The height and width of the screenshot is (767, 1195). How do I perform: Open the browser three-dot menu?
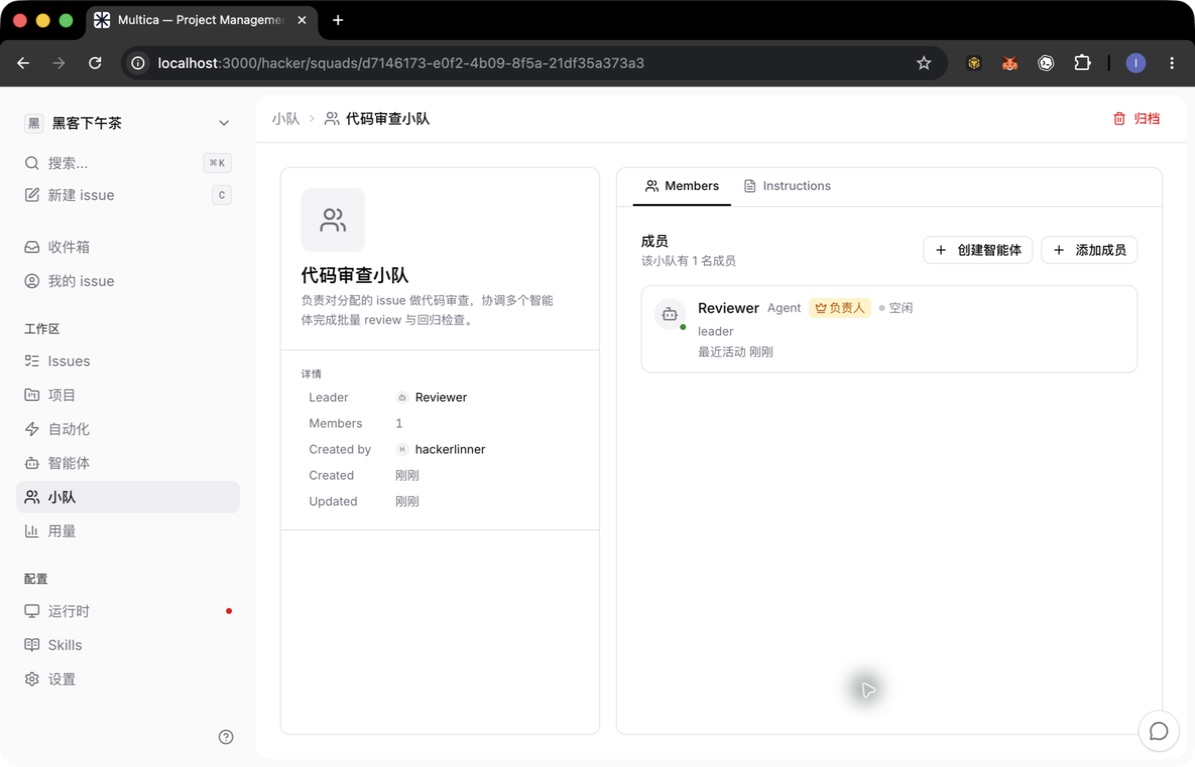1172,63
